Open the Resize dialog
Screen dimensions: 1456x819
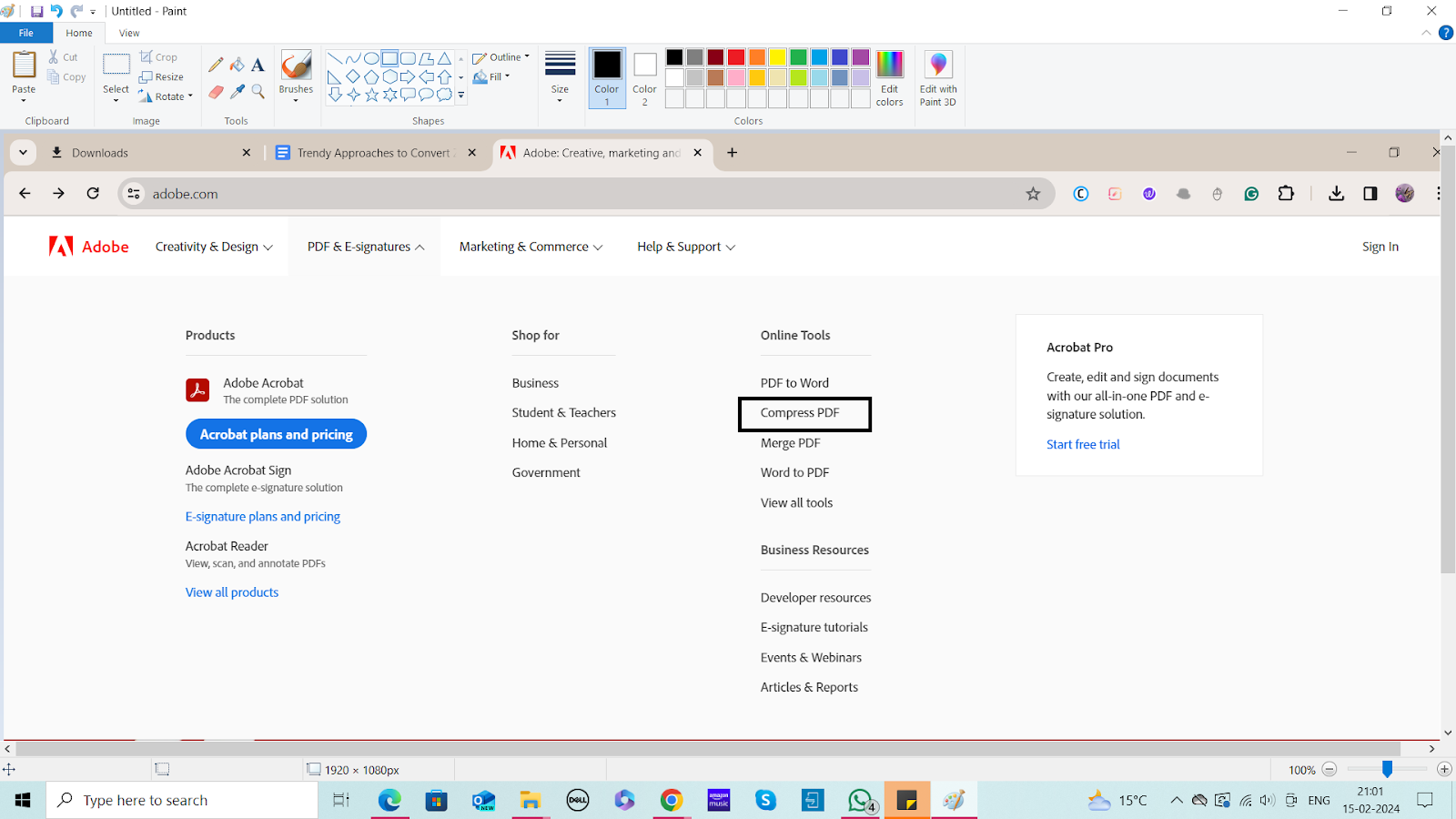point(162,77)
